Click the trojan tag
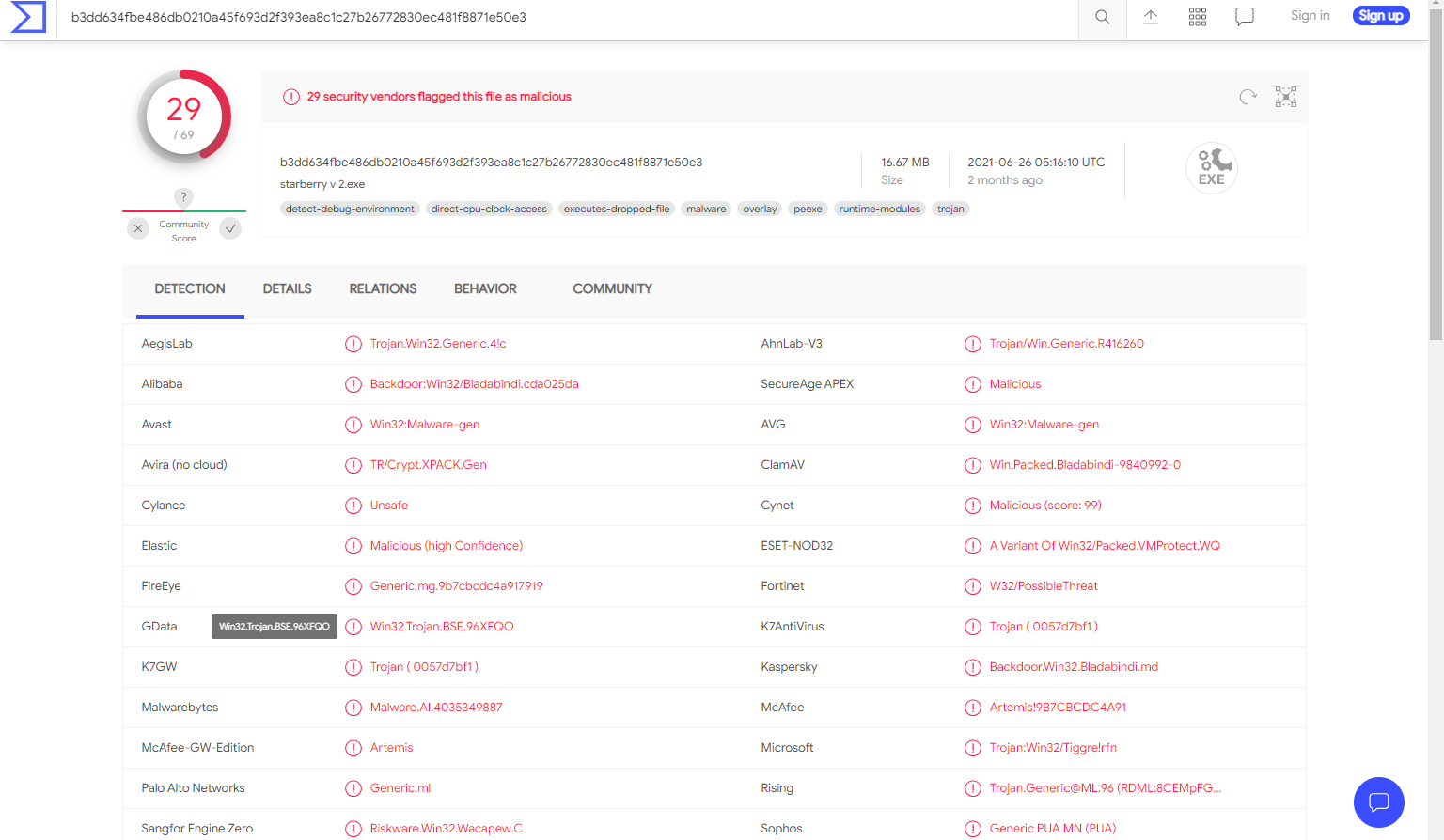Image resolution: width=1444 pixels, height=840 pixels. coord(950,210)
